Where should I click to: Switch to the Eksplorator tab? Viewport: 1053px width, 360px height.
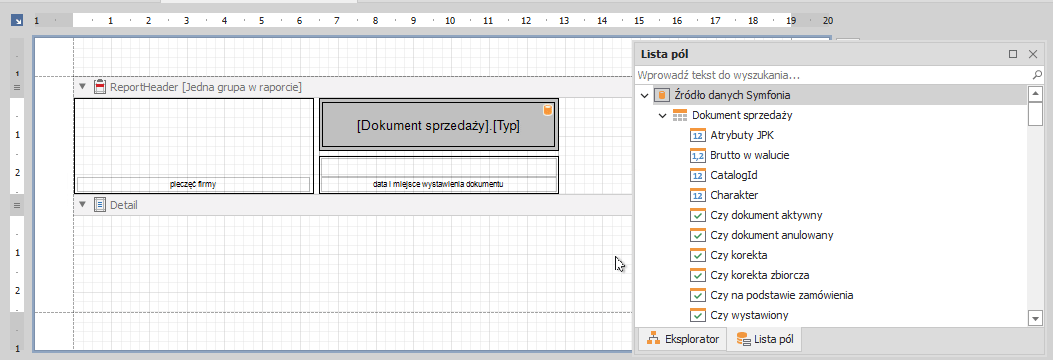coord(682,339)
